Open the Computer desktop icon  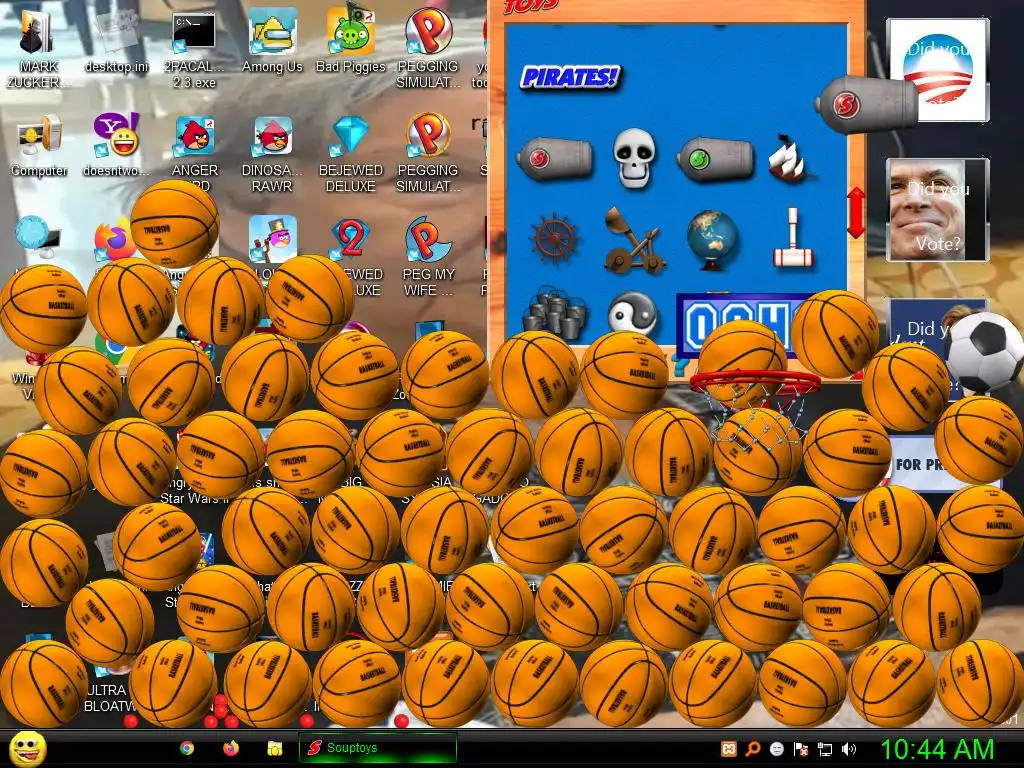39,146
